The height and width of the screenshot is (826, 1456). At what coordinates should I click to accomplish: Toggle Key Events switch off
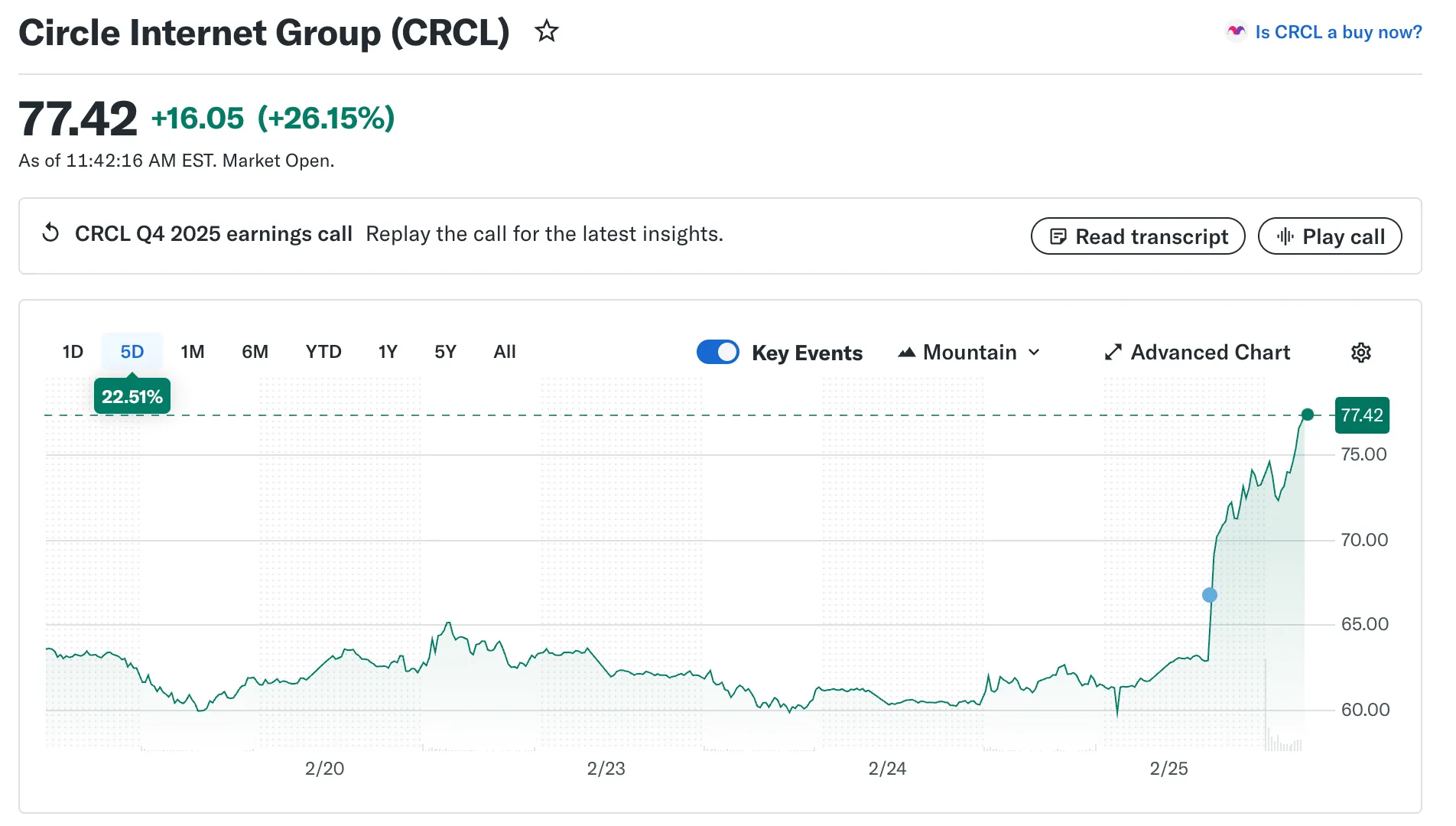coord(717,352)
